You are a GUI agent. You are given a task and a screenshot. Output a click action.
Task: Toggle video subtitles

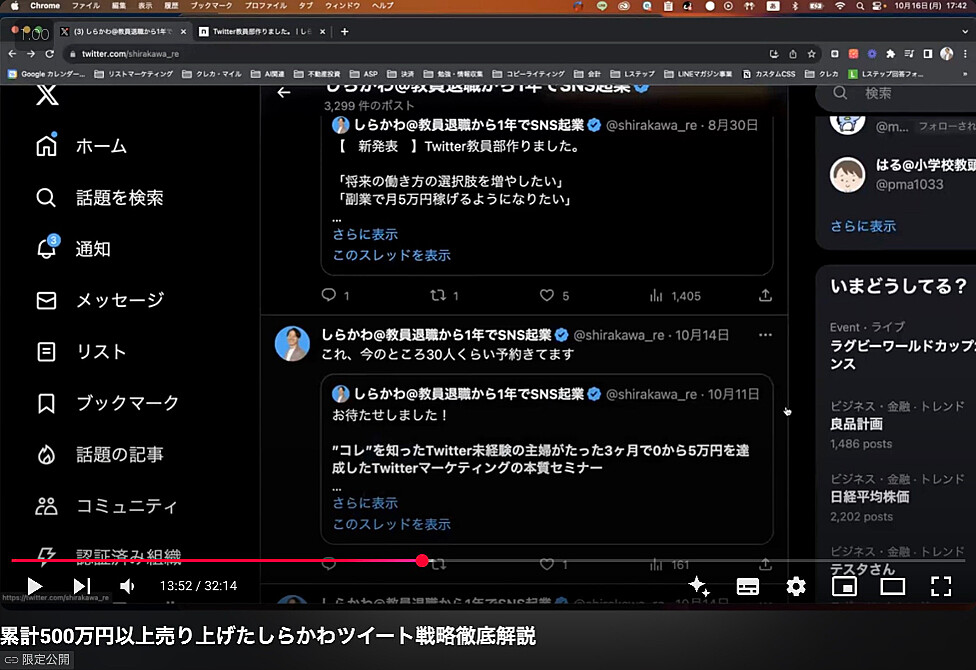pos(748,586)
